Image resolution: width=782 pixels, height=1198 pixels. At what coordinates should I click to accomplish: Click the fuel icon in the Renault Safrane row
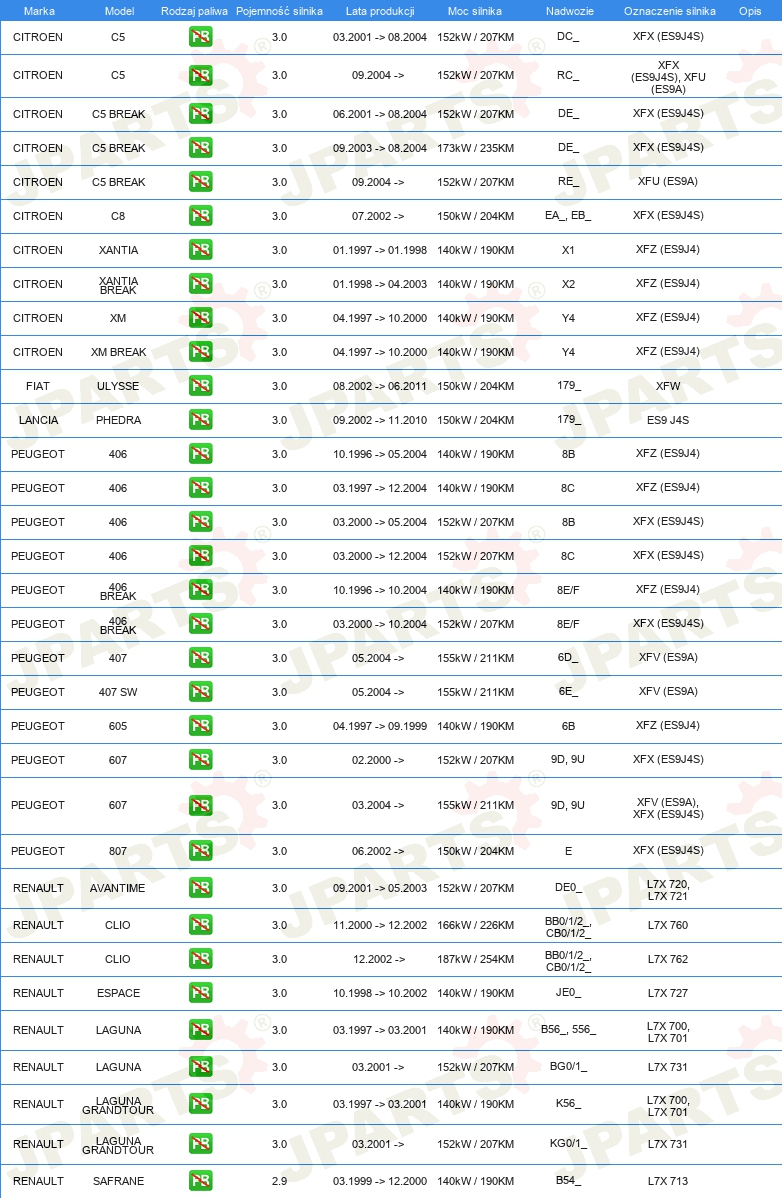(201, 1180)
